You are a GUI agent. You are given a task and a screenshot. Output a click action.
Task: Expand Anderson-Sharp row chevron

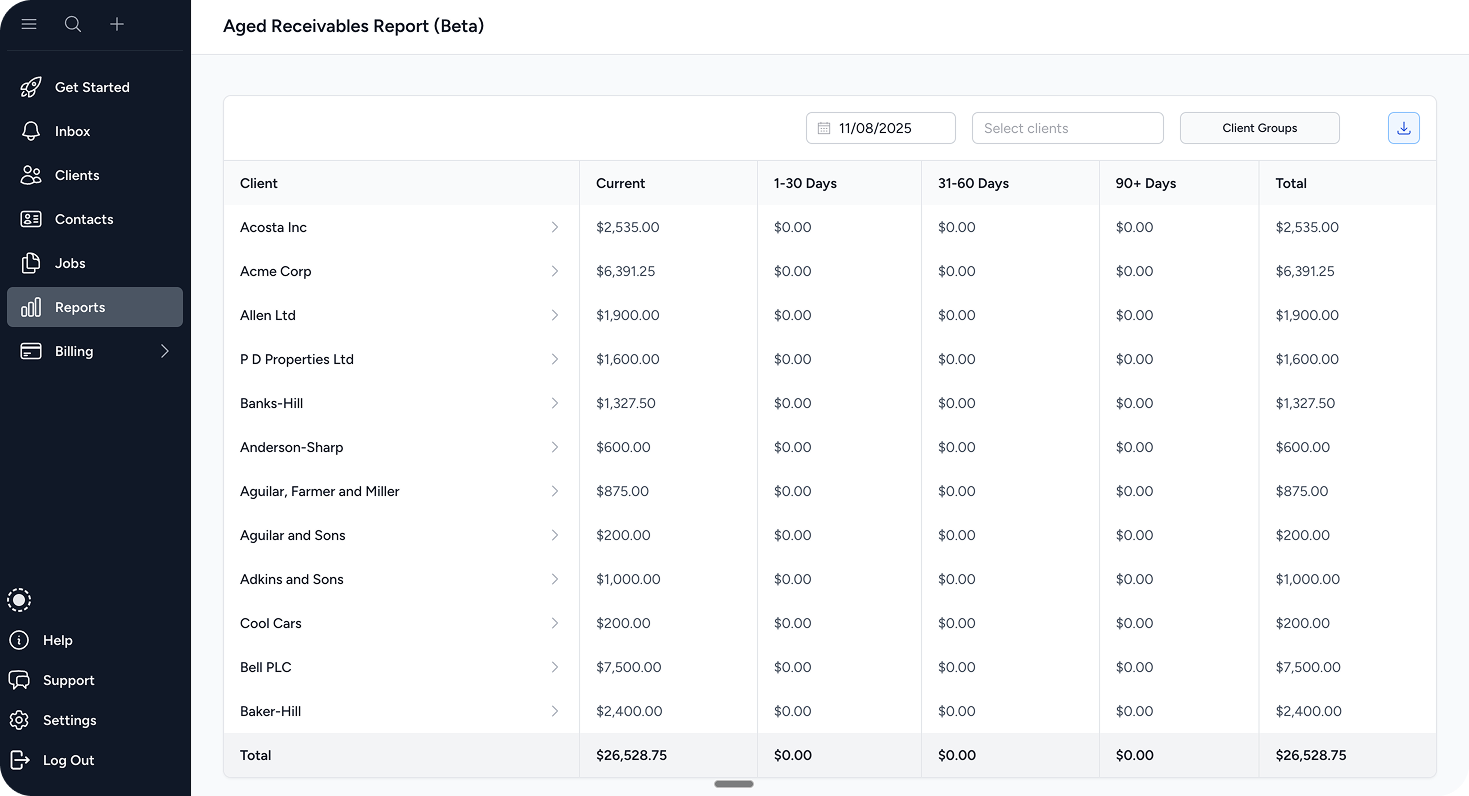point(555,447)
